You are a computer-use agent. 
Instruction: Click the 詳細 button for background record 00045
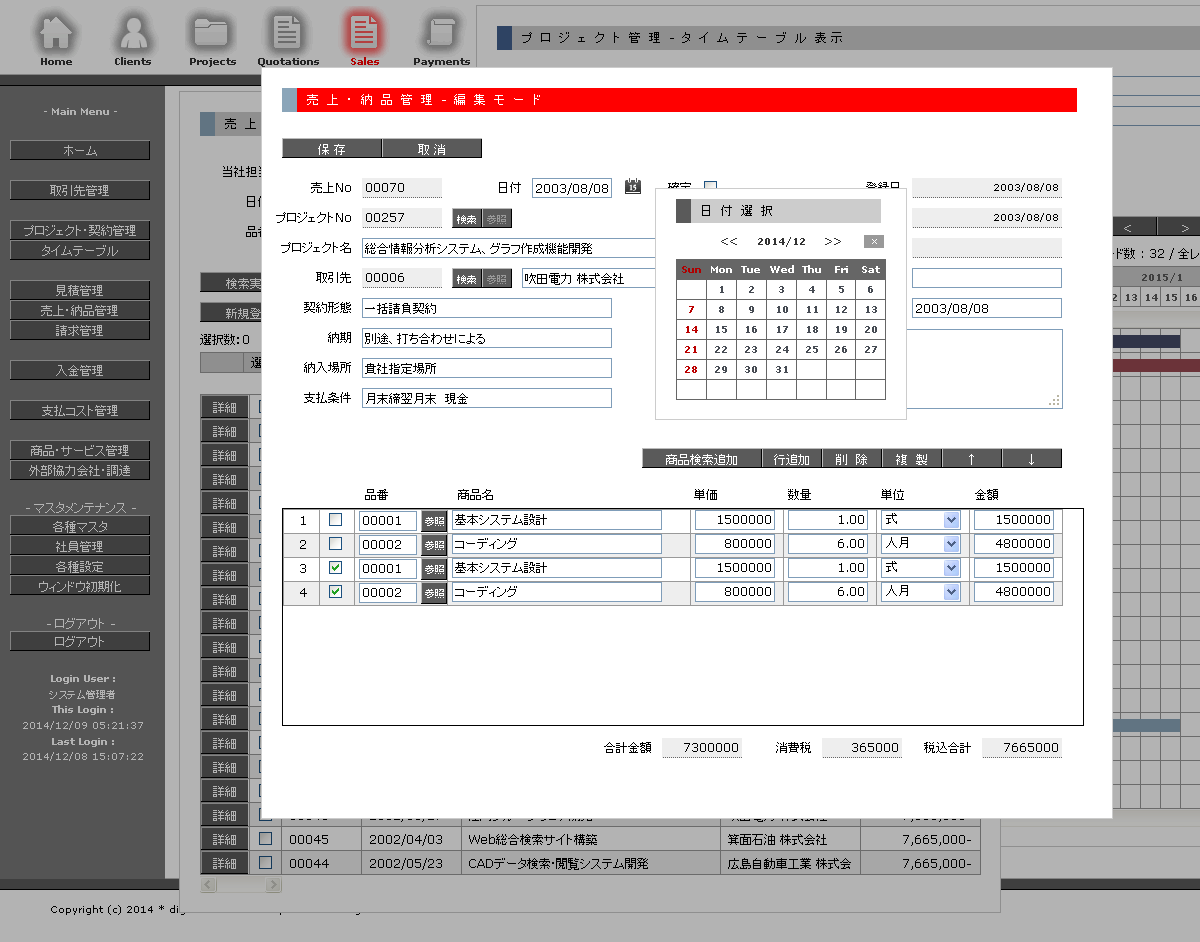click(225, 839)
